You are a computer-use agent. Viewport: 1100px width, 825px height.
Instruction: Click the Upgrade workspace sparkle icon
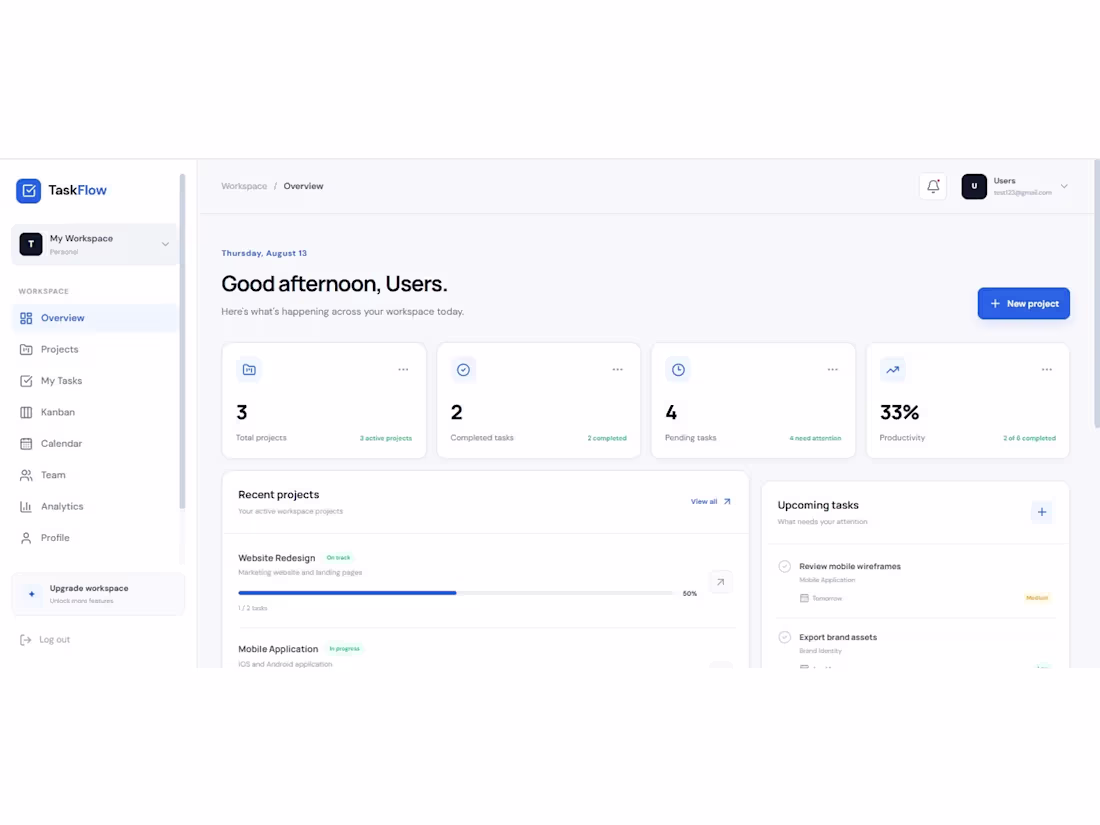32,594
